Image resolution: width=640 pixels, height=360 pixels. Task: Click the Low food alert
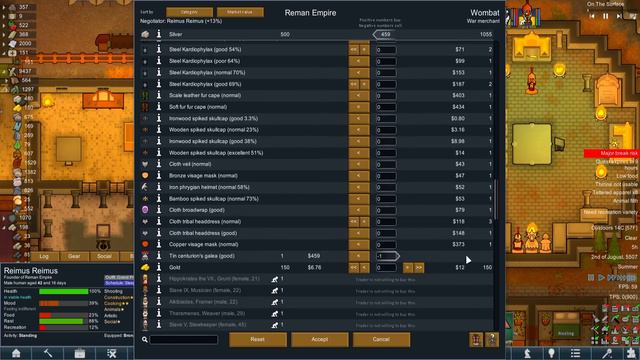pyautogui.click(x=627, y=176)
